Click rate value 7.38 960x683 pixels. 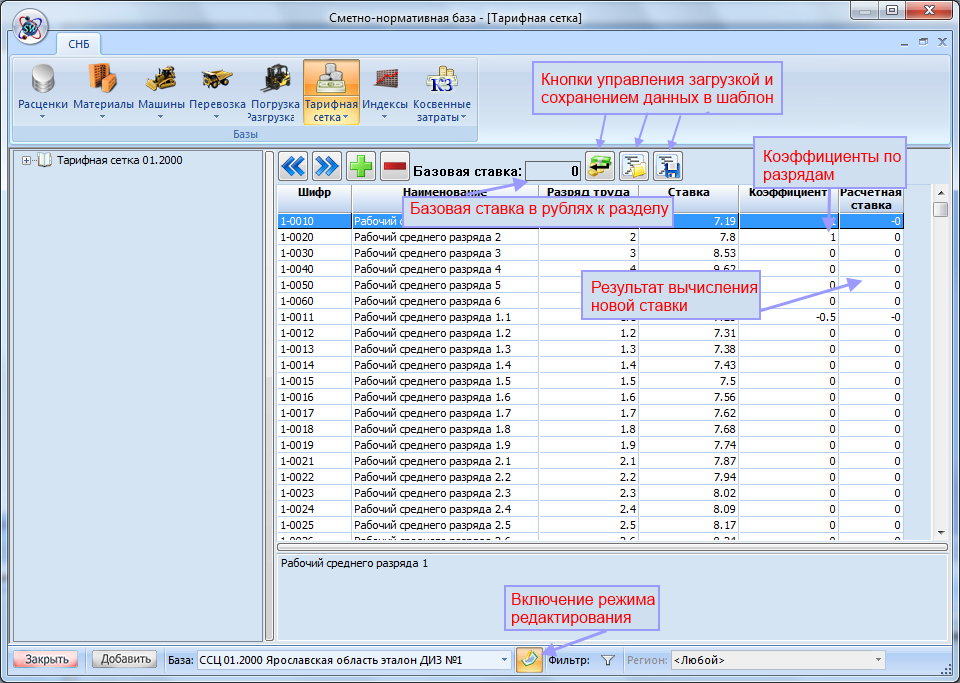(689, 349)
